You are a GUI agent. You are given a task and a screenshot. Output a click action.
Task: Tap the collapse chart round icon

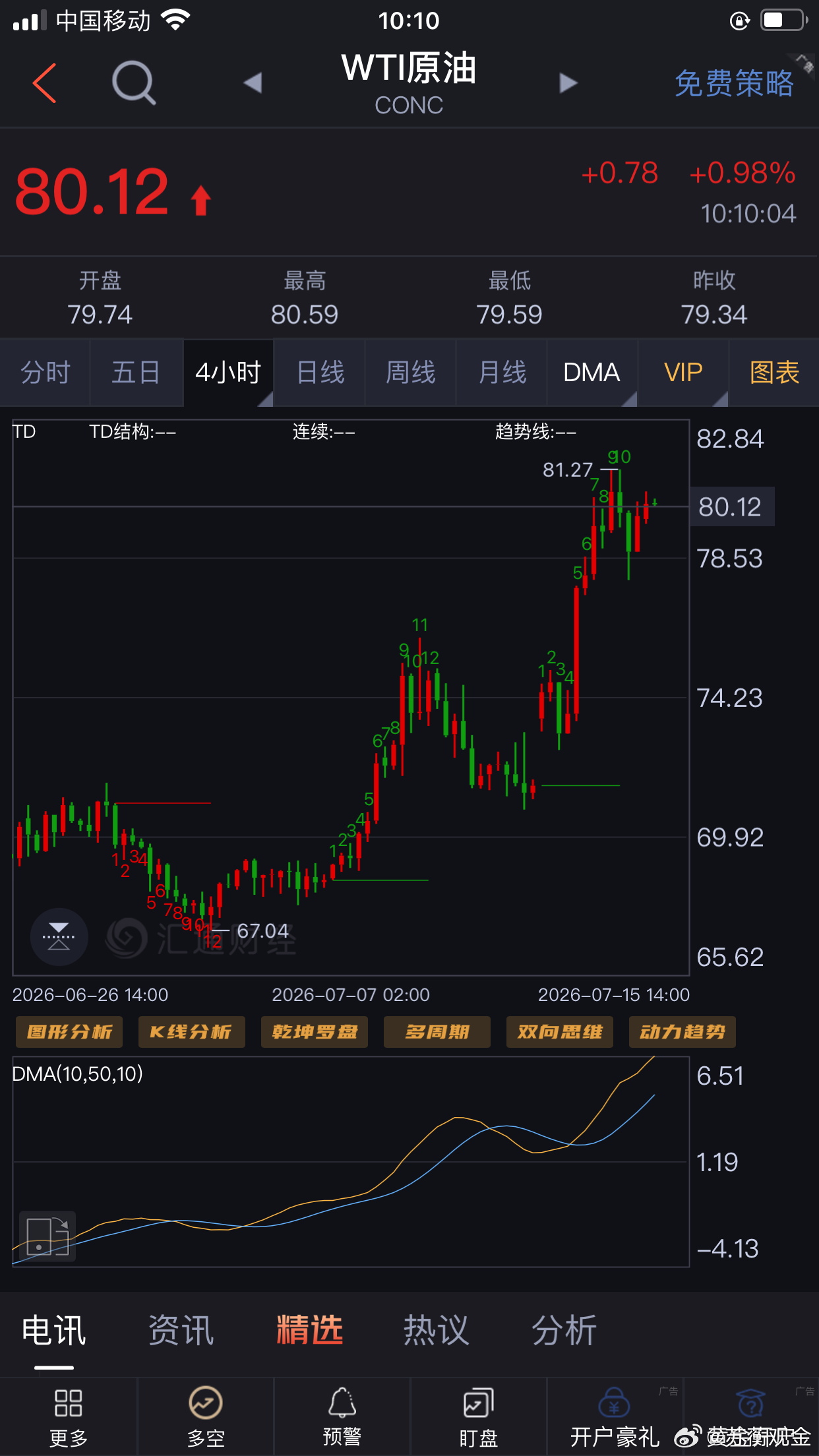point(59,936)
